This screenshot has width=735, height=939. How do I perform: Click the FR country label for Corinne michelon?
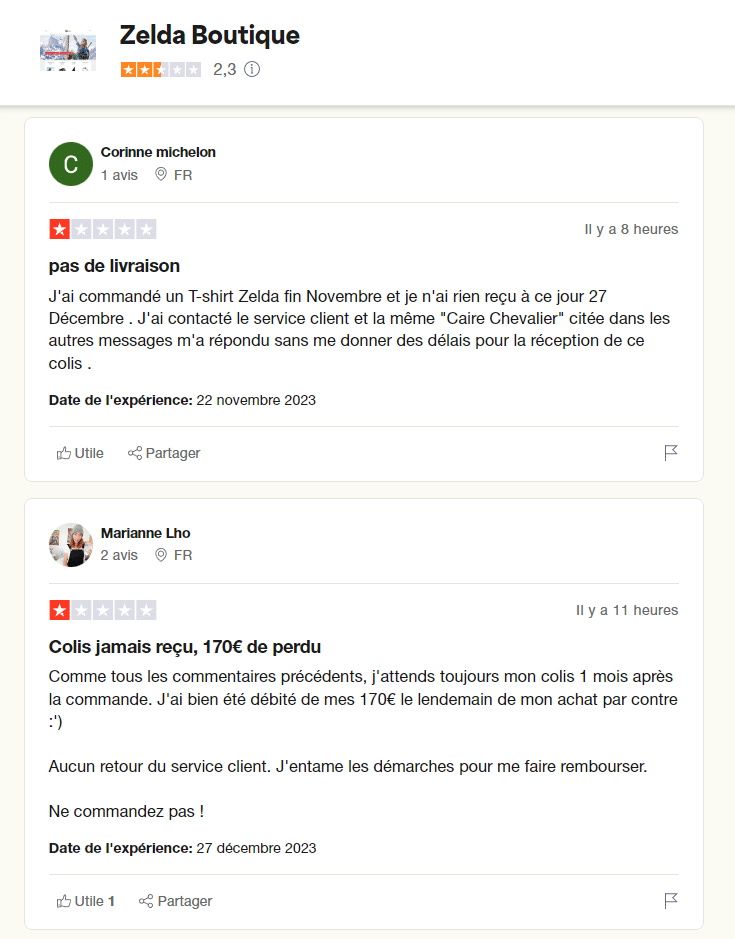click(x=183, y=175)
